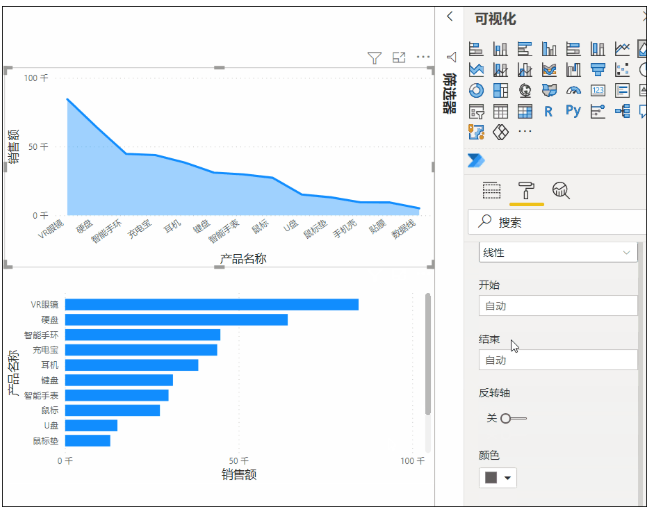The image size is (652, 510).
Task: Select the R script visual
Action: click(x=548, y=111)
